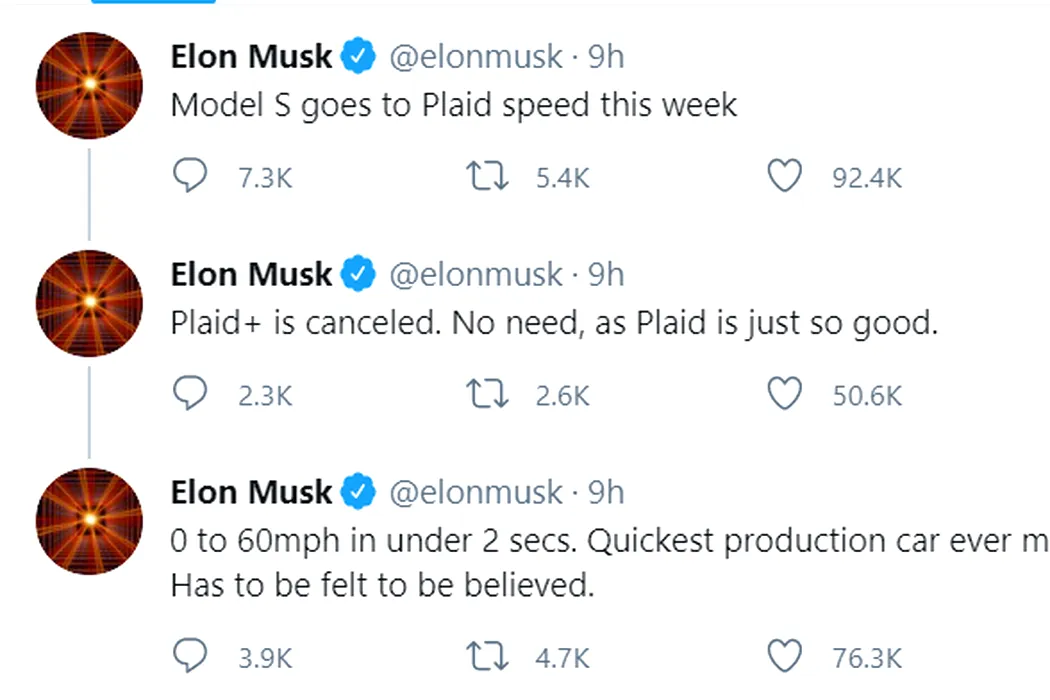Click Elon Musk name on 0 to 60mph tweet
This screenshot has width=1050, height=700.
point(251,492)
